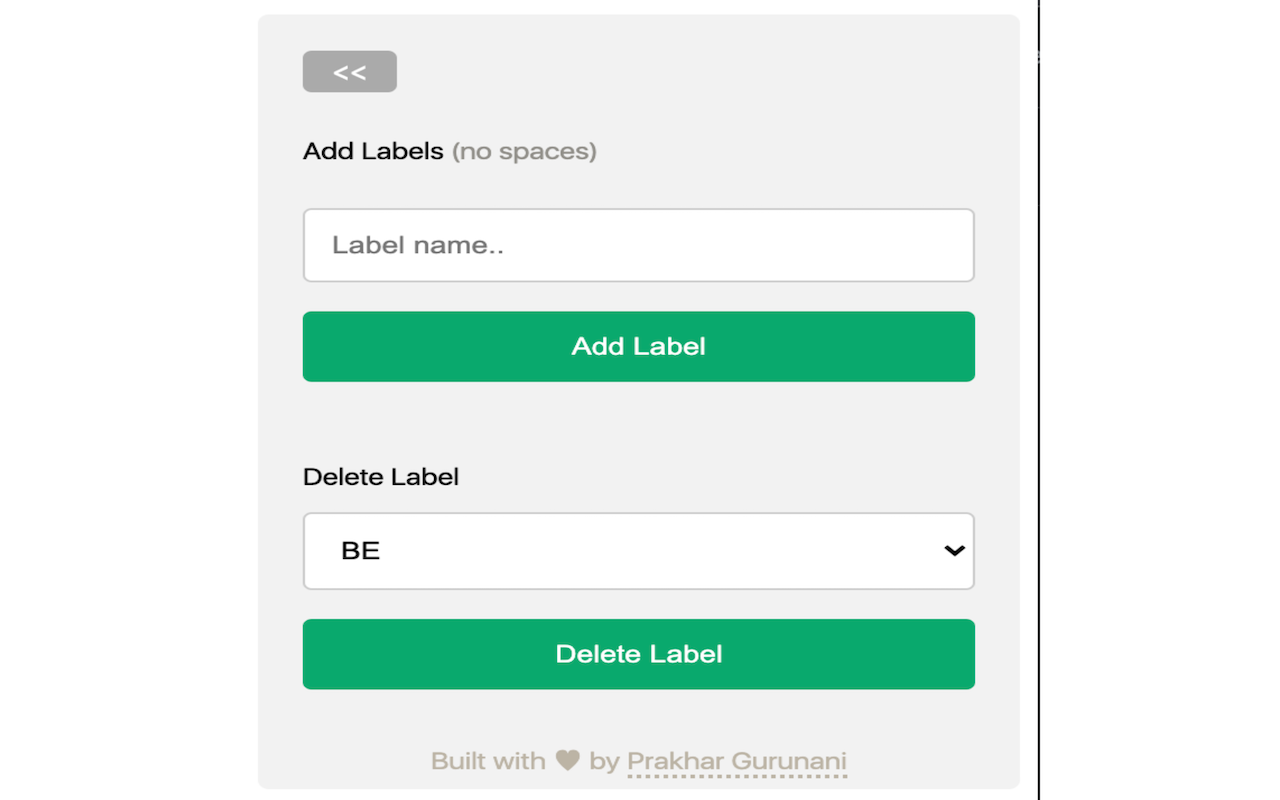
Task: Focus the Label name input field
Action: (x=638, y=245)
